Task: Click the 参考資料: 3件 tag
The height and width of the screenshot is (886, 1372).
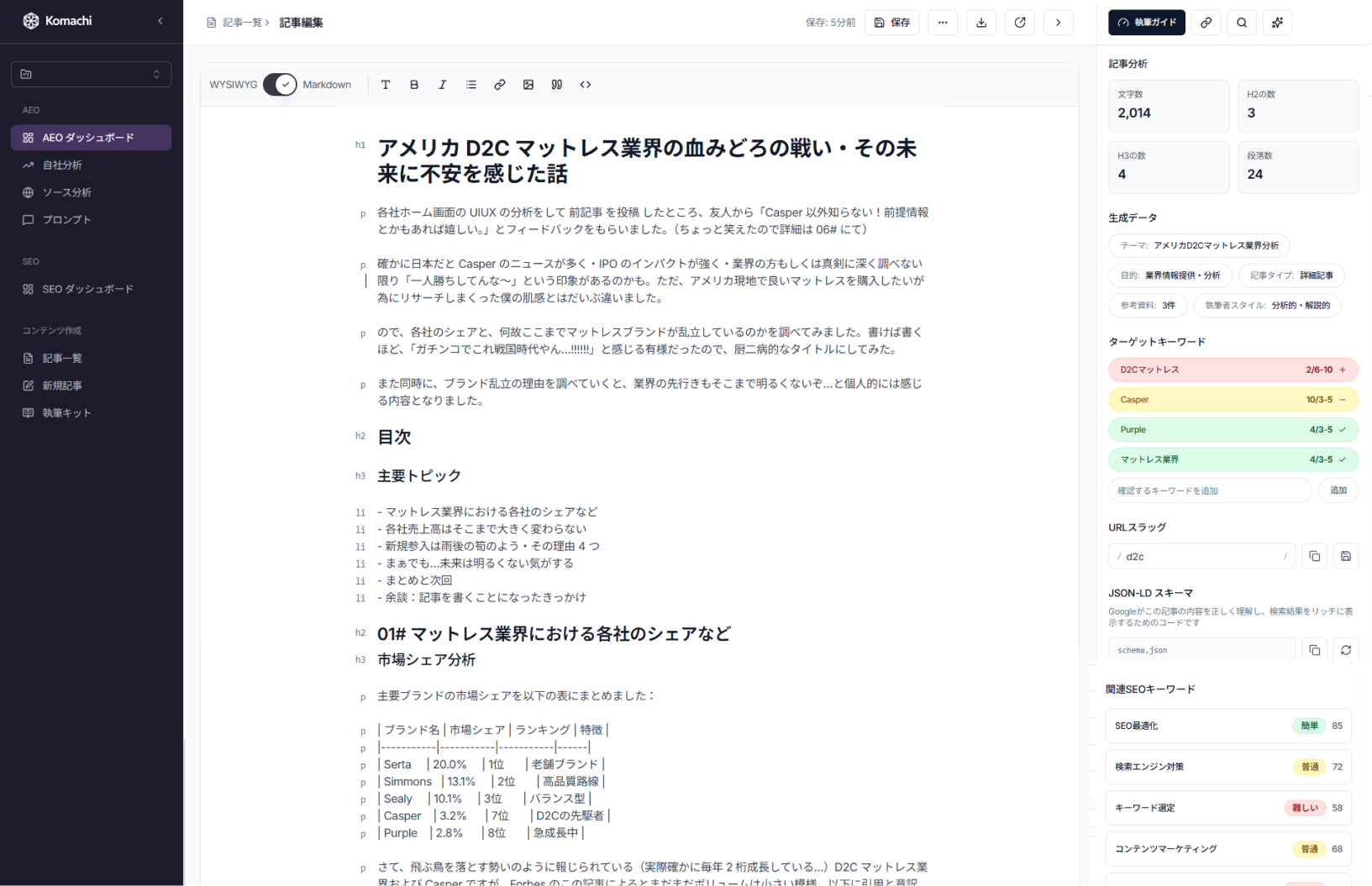Action: click(1148, 306)
